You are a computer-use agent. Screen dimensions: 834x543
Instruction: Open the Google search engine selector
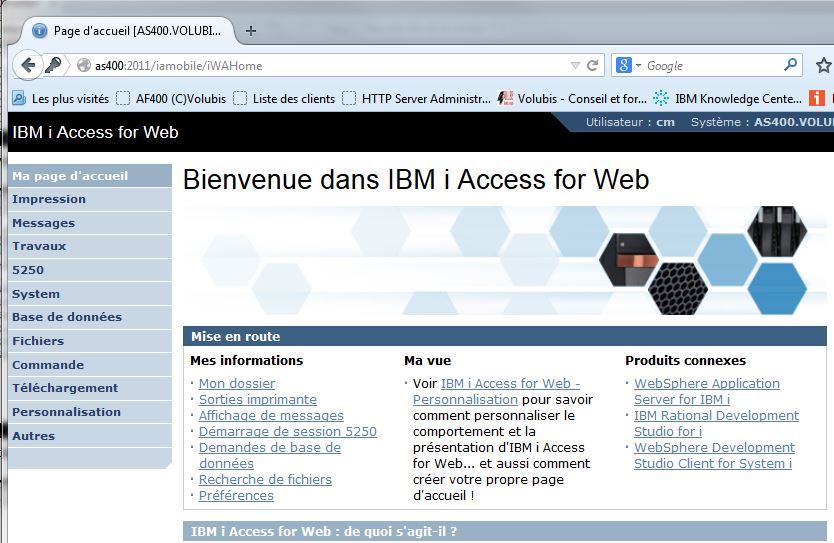[628, 65]
